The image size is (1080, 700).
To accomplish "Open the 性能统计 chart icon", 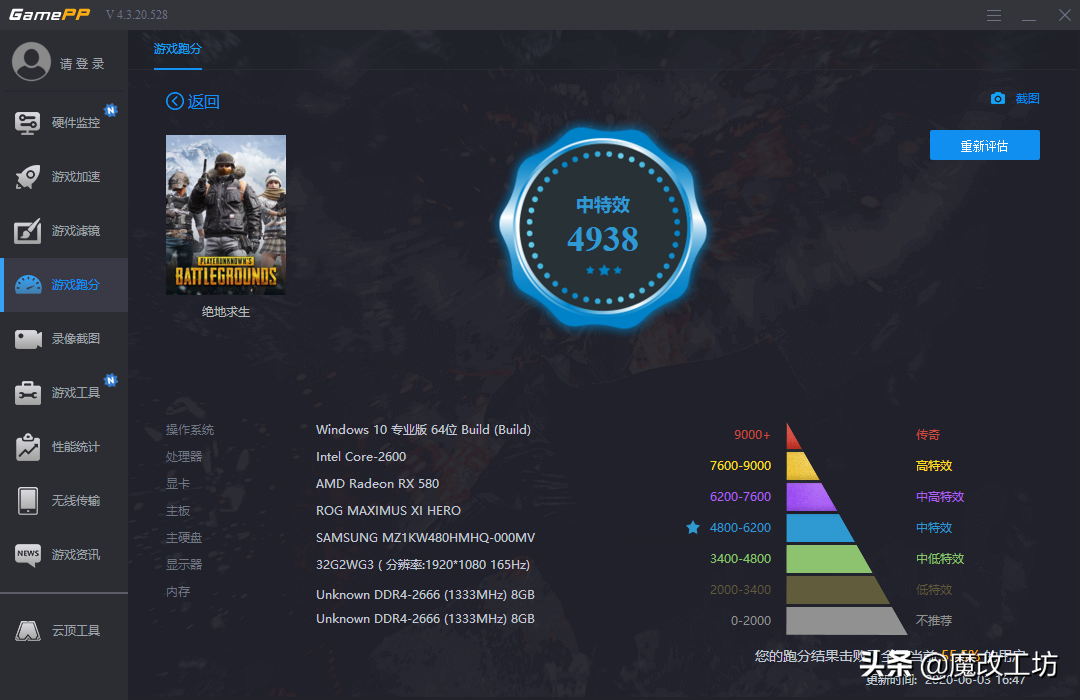I will click(28, 447).
